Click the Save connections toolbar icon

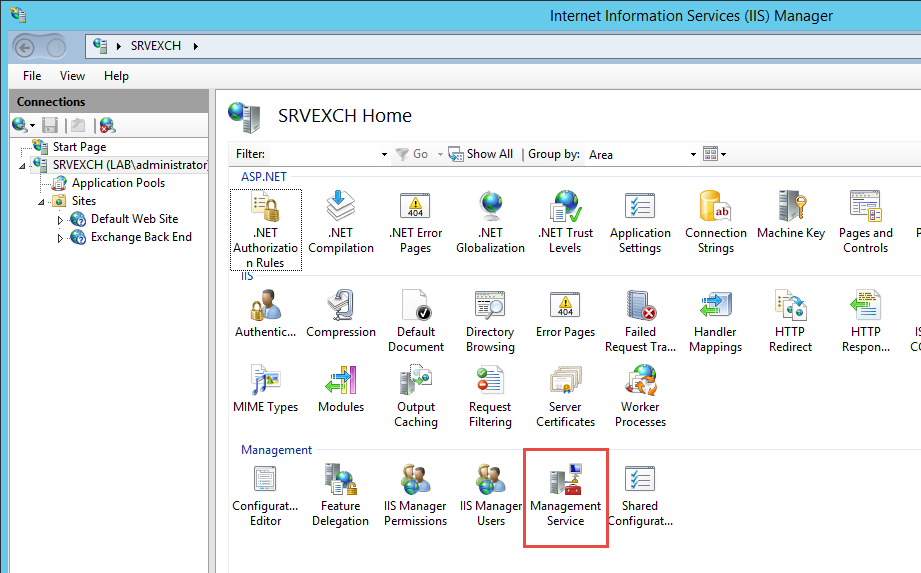pos(50,125)
